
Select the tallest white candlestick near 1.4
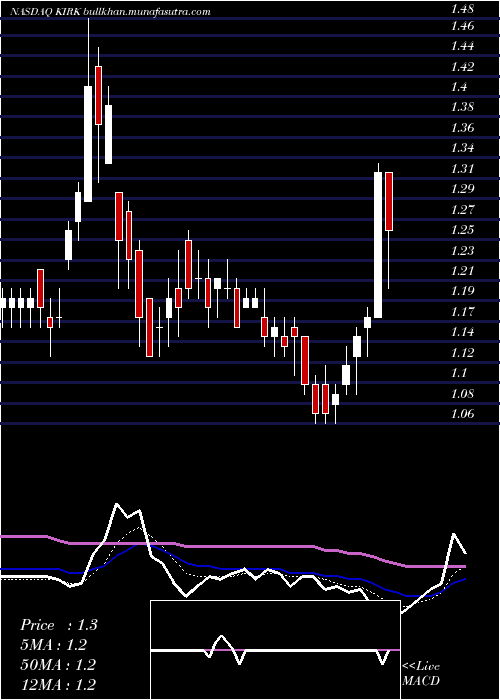coord(88,144)
